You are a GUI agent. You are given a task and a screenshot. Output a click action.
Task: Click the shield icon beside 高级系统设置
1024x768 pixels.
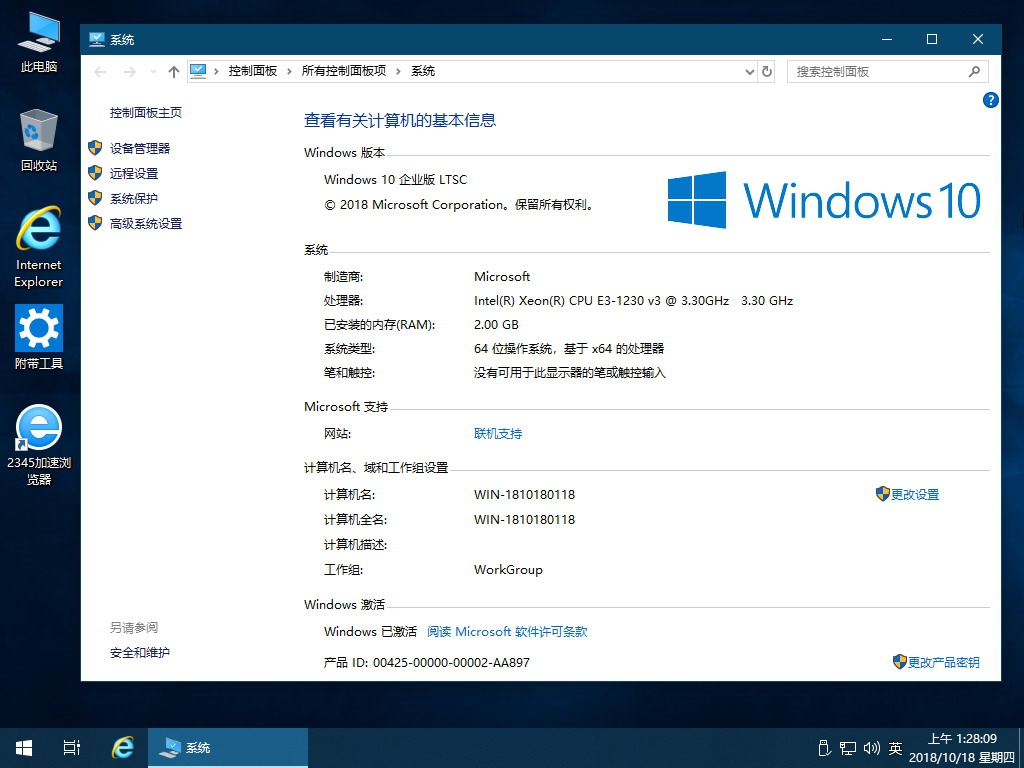point(95,223)
